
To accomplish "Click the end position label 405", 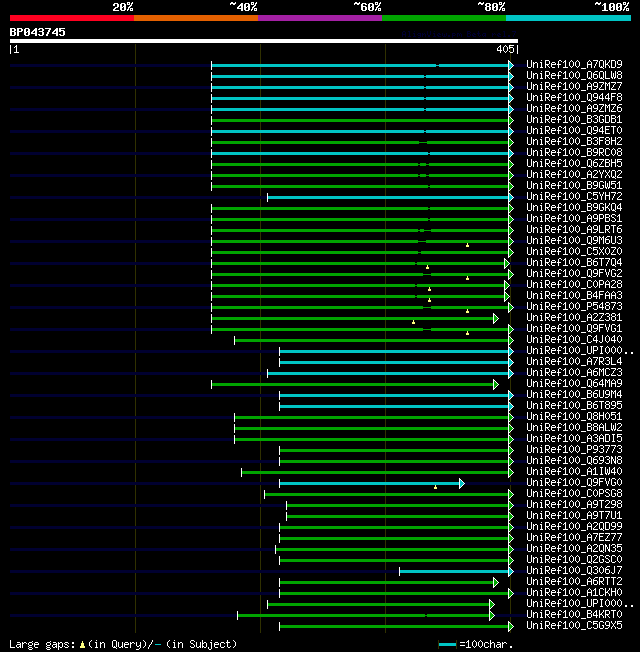I will 505,49.
